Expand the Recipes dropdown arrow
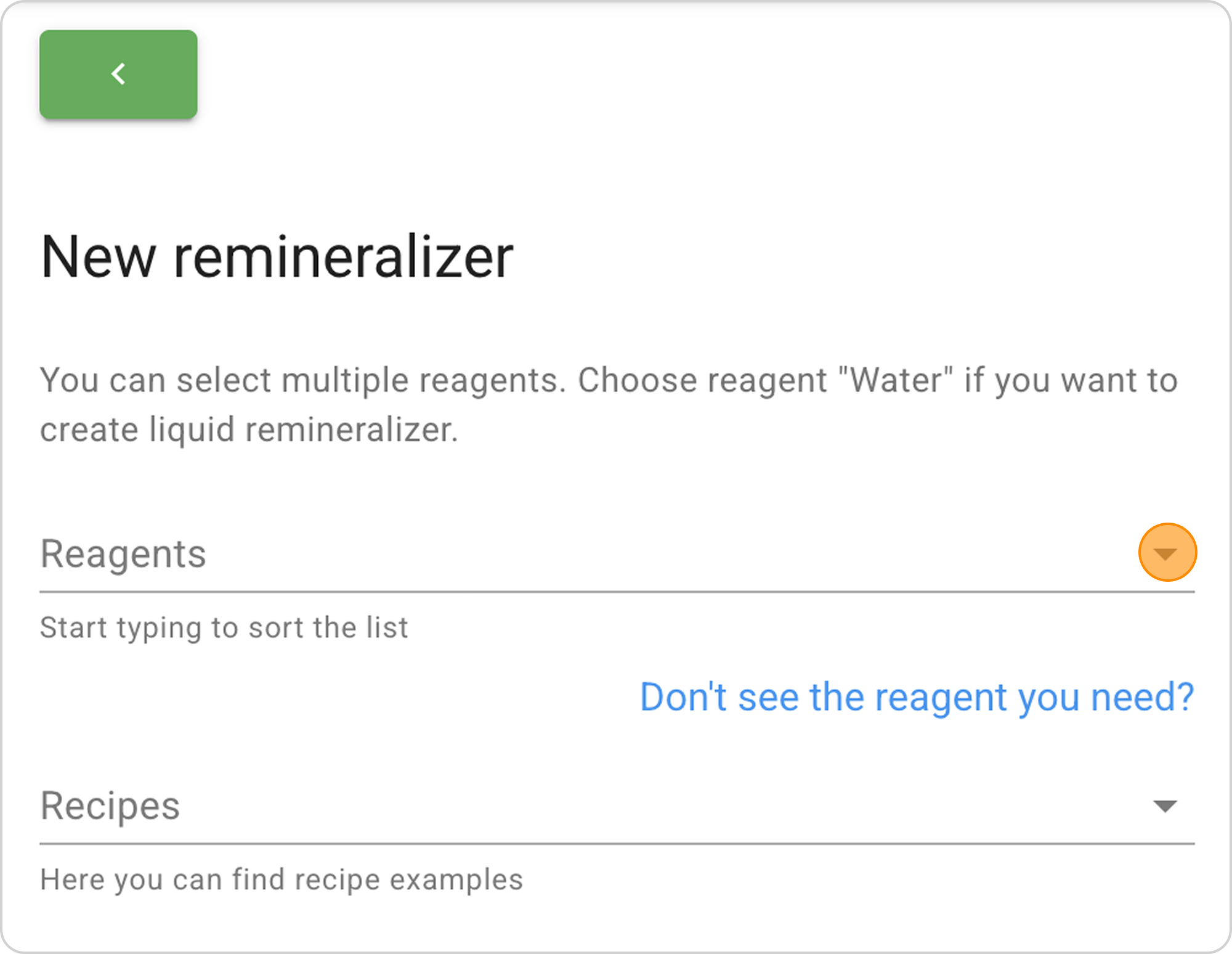1232x954 pixels. point(1165,806)
